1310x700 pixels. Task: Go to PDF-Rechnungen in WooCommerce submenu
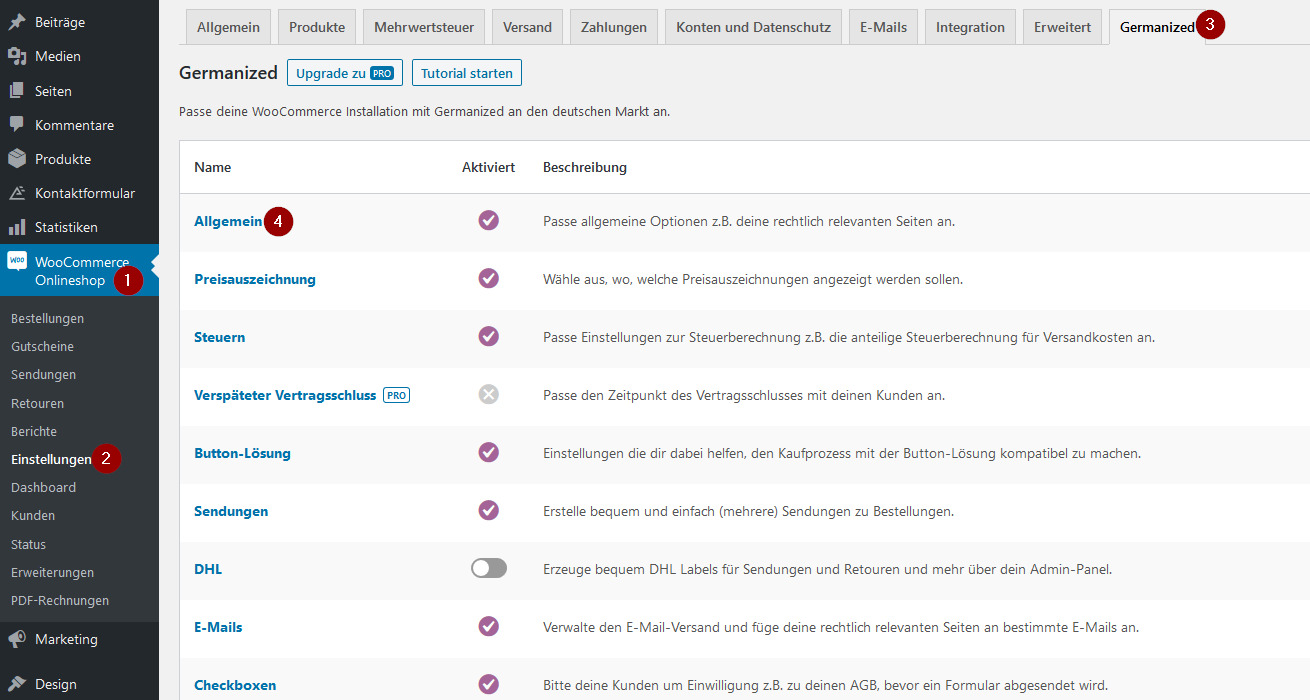[60, 600]
